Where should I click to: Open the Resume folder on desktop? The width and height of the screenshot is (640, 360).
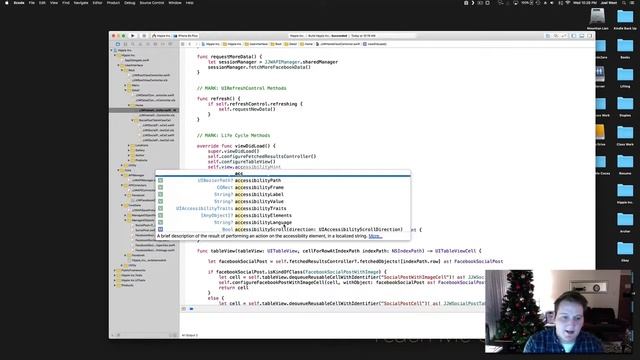(x=625, y=164)
